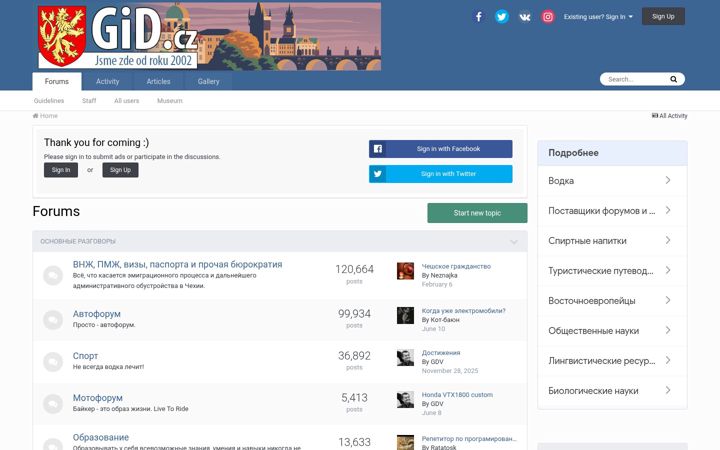Open the VK social icon
The height and width of the screenshot is (450, 720).
tap(524, 17)
